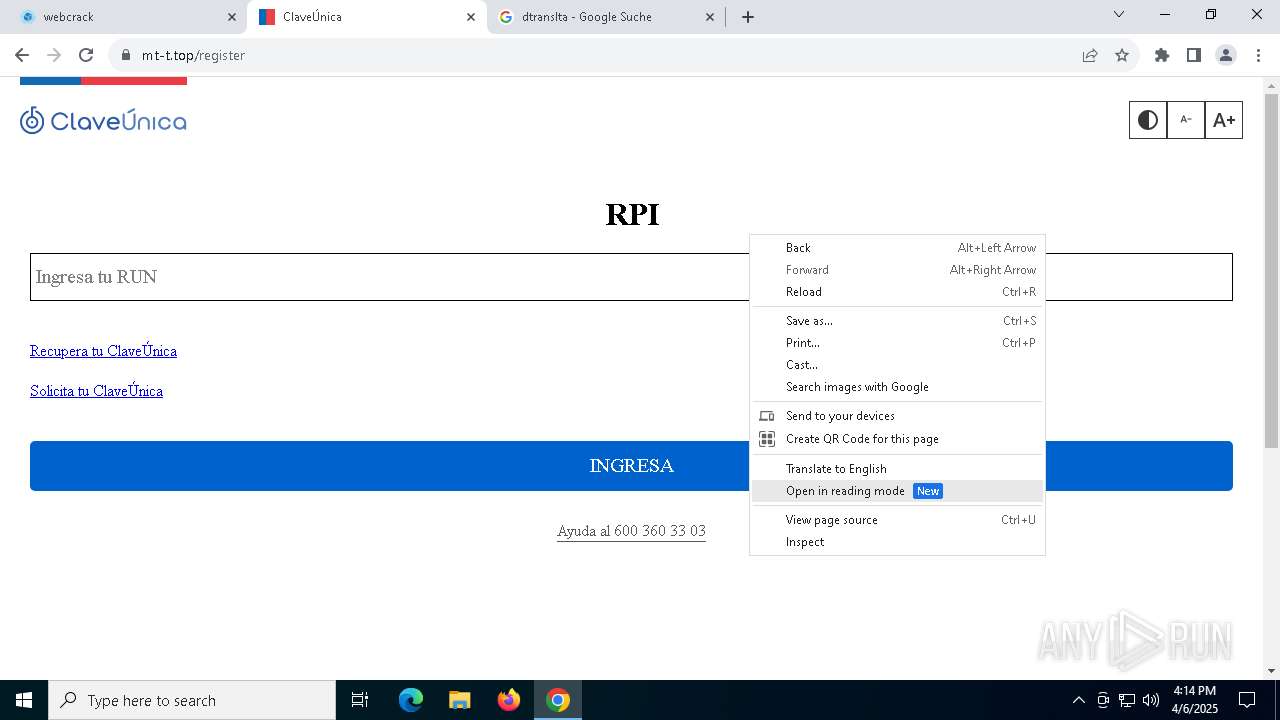Go back using browser back arrow
Screen dimensions: 1280x720
pos(22,55)
